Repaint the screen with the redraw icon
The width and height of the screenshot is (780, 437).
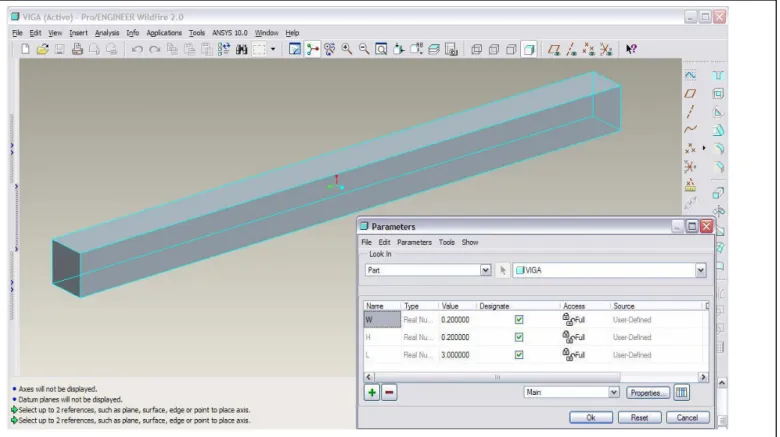[x=294, y=49]
